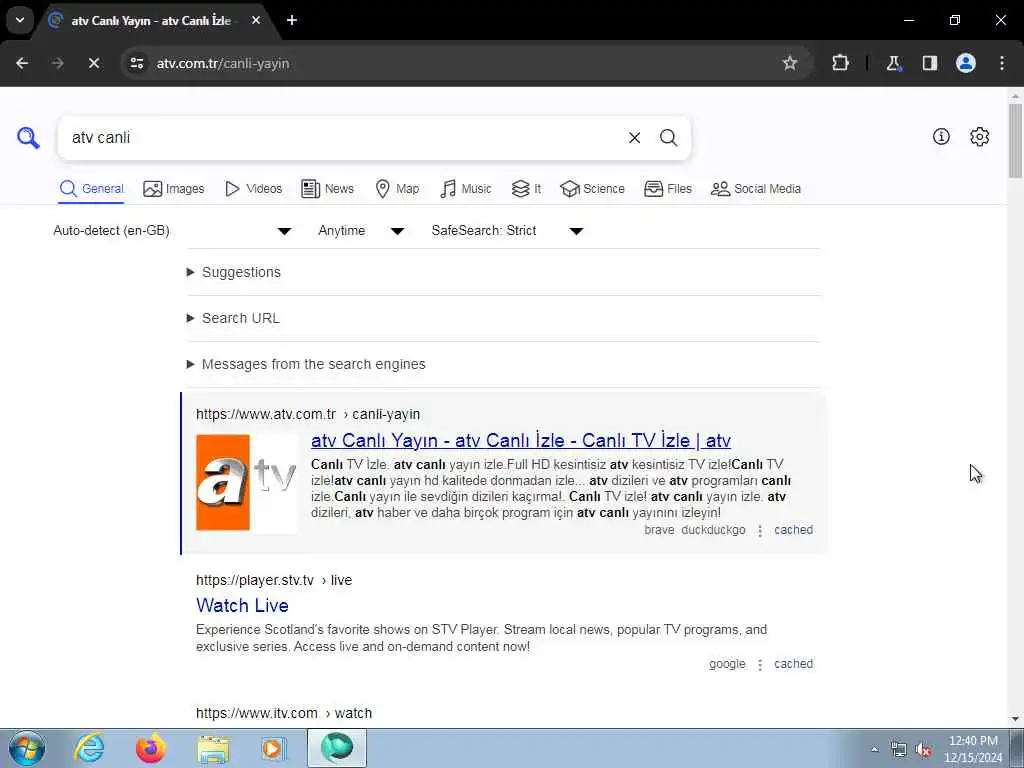Click the network tray icon

899,750
